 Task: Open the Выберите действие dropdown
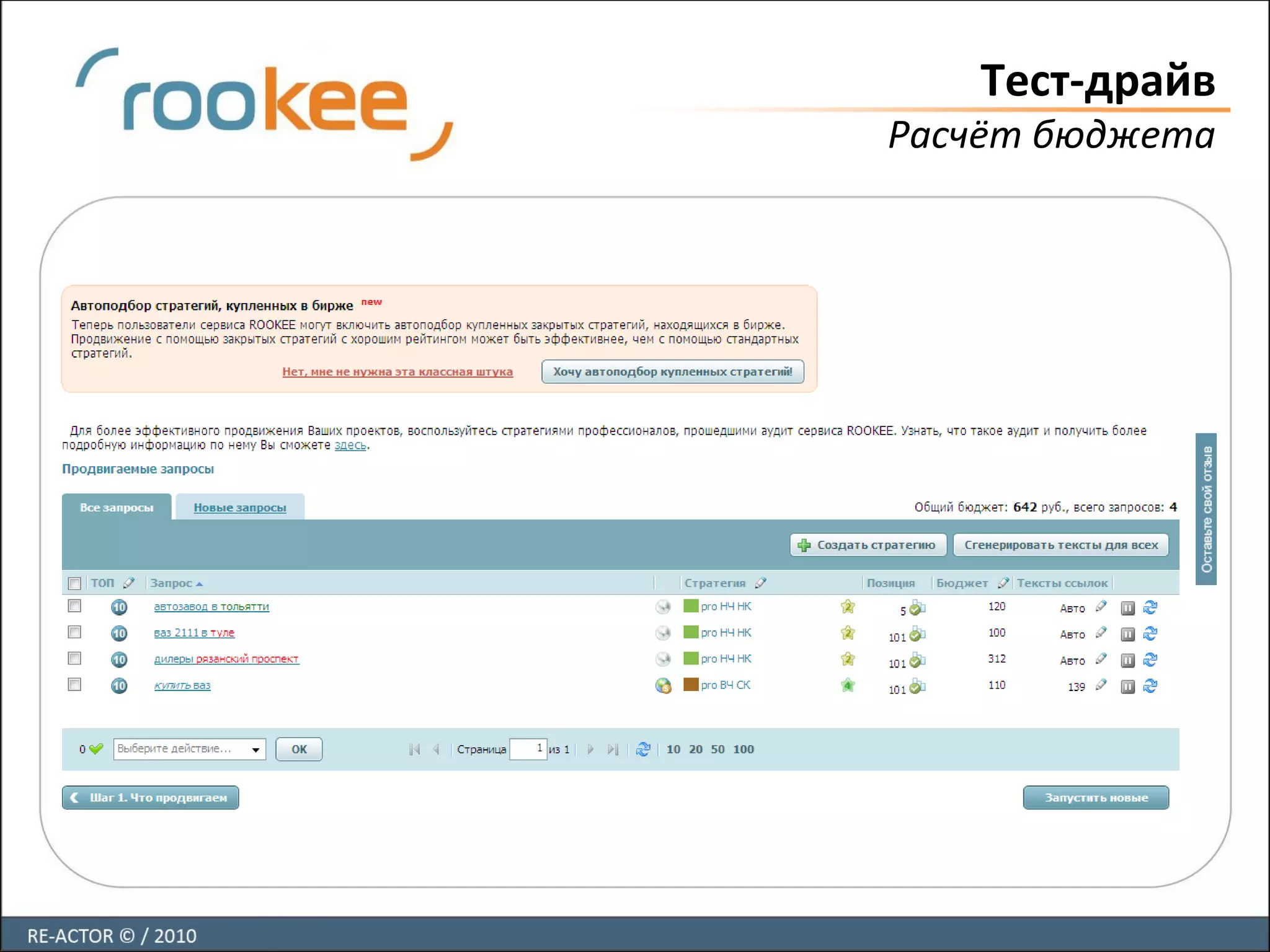click(x=190, y=749)
